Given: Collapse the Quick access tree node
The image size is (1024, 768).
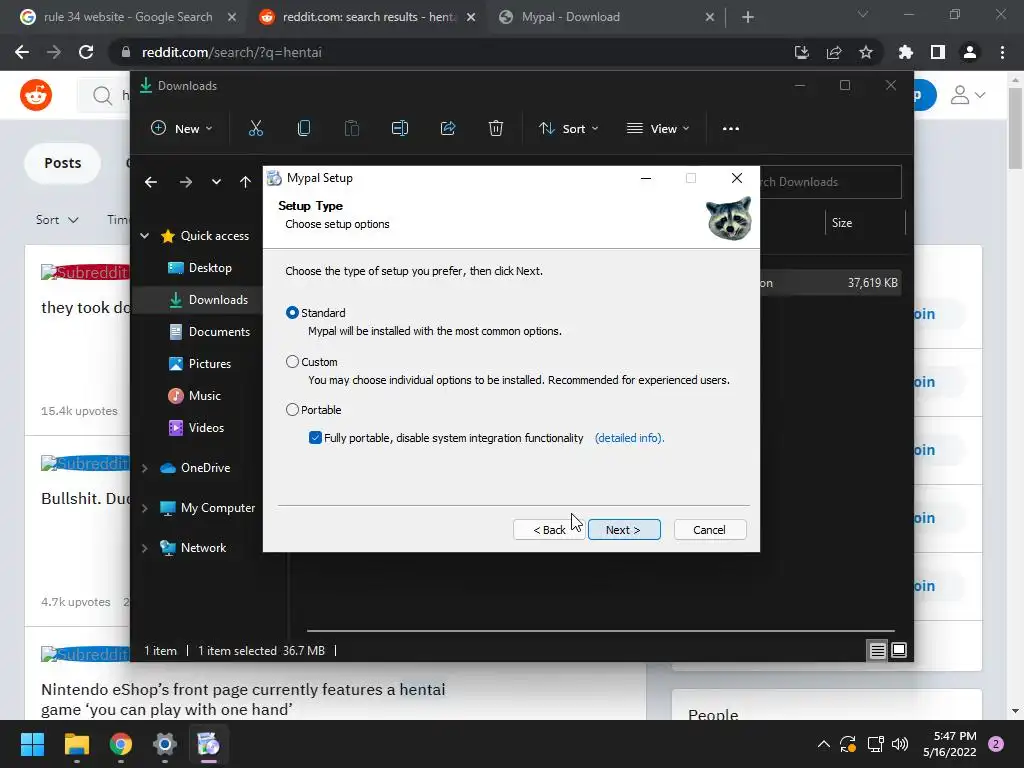Looking at the screenshot, I should coord(144,236).
